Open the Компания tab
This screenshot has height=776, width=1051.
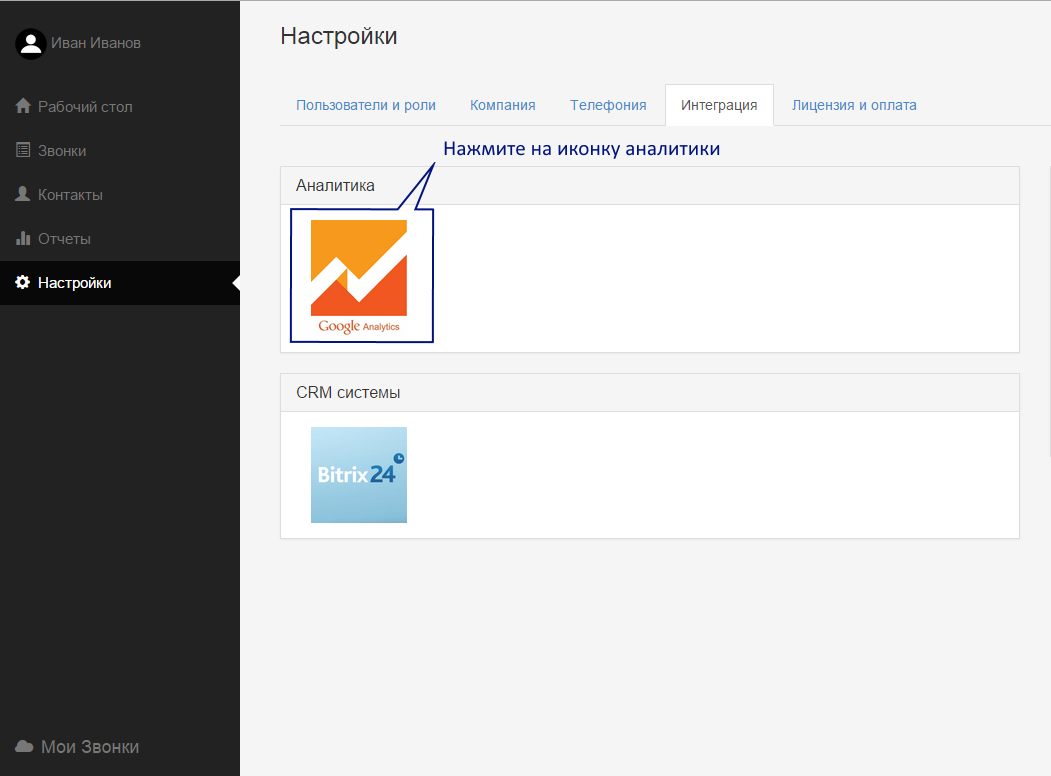[503, 105]
